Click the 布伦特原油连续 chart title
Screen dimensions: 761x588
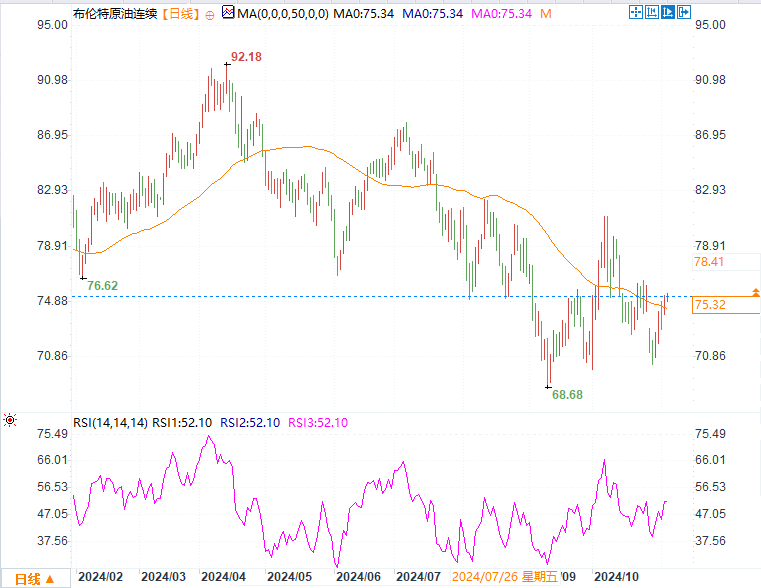pyautogui.click(x=115, y=14)
